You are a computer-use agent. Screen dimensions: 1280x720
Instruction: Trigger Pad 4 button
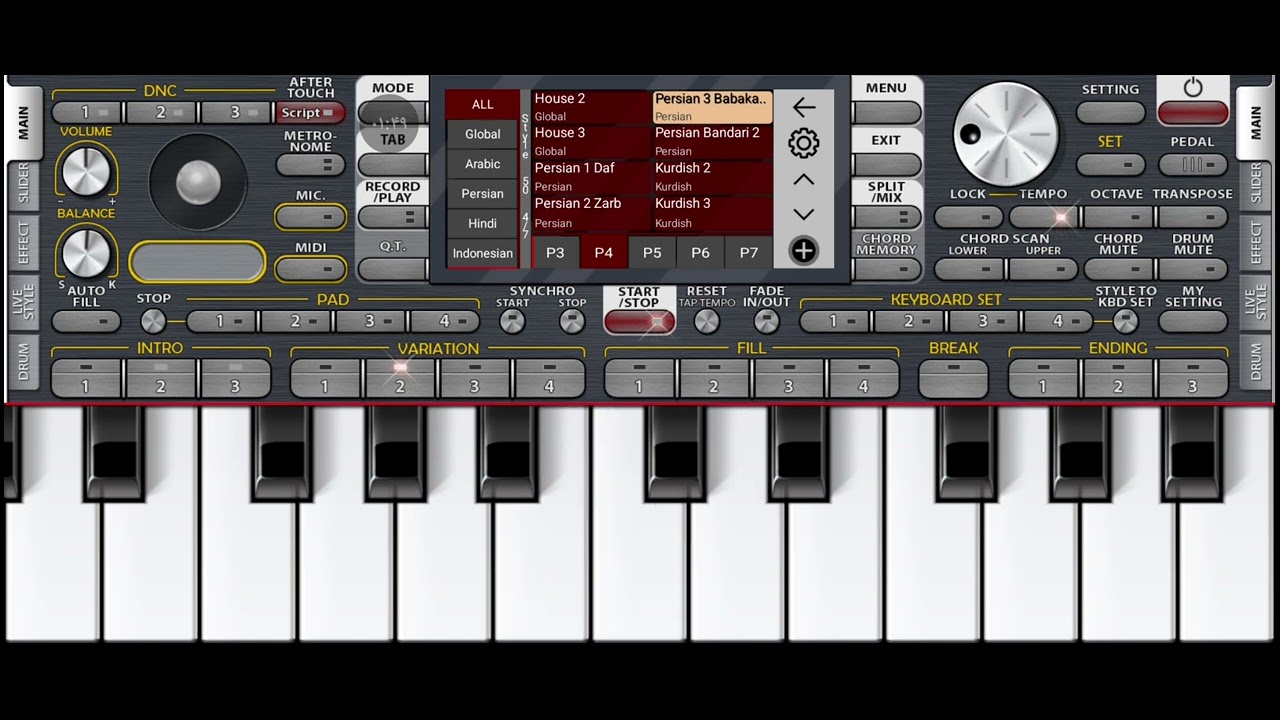(445, 321)
